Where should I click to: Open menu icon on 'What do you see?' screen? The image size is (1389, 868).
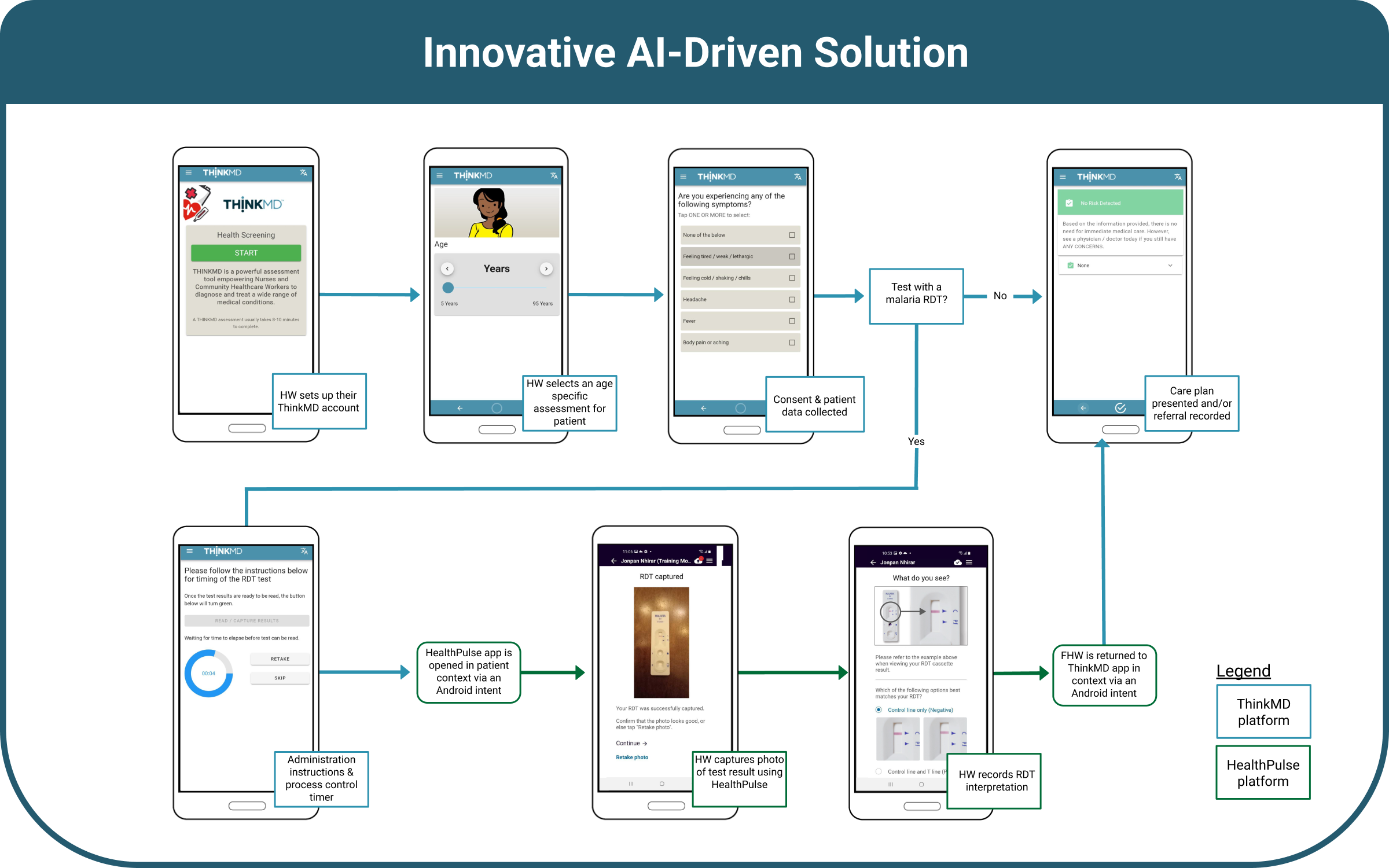969,562
